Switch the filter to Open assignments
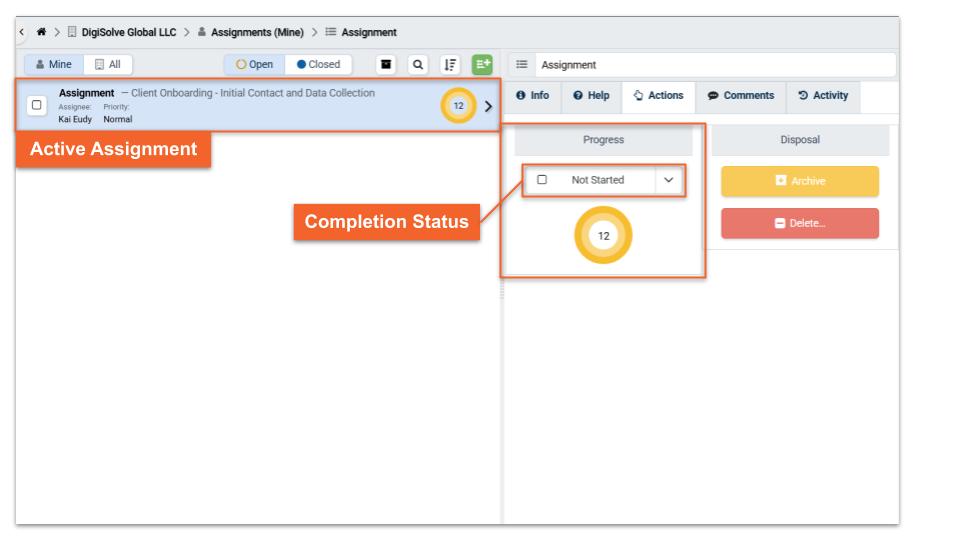 tap(254, 65)
